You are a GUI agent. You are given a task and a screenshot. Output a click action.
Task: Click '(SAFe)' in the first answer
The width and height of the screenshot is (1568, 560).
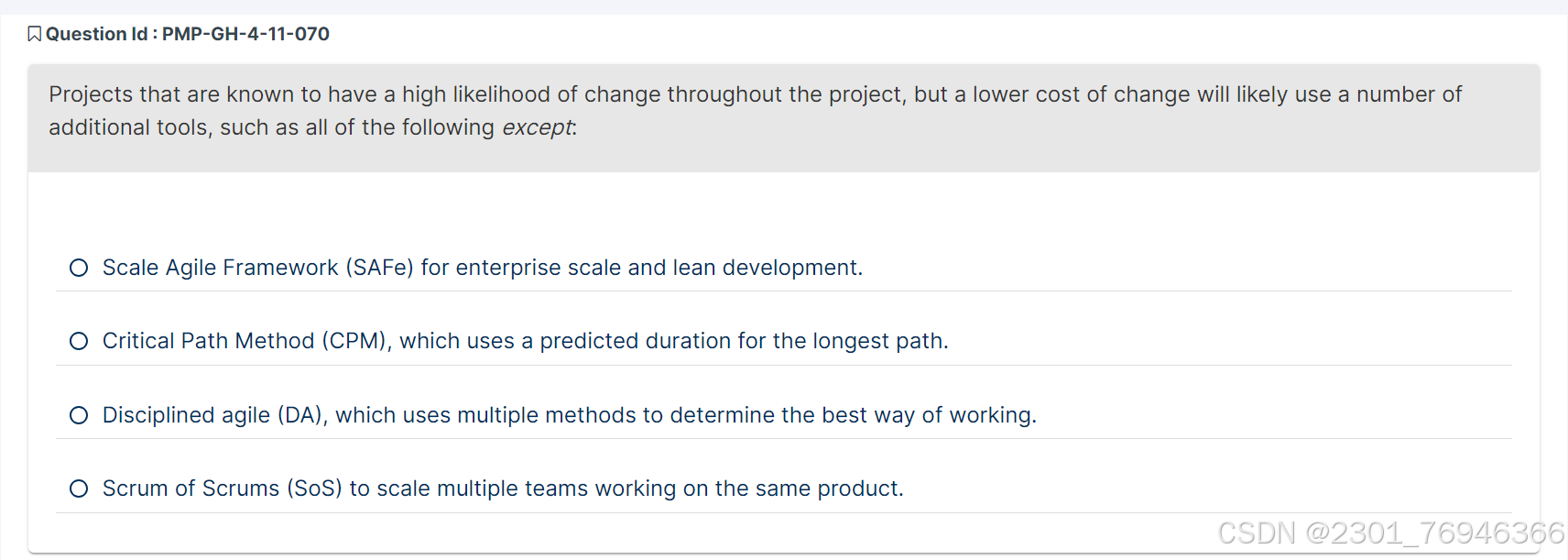[379, 268]
